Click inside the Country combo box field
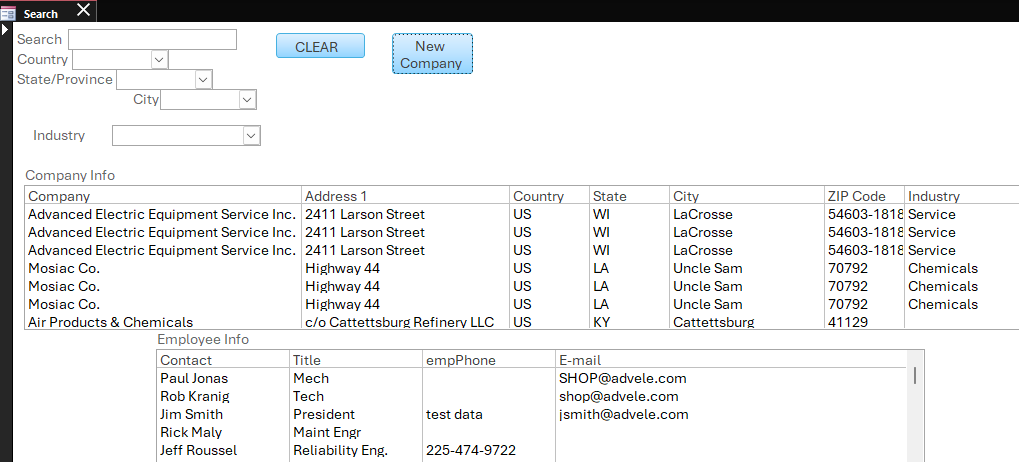 pos(112,60)
